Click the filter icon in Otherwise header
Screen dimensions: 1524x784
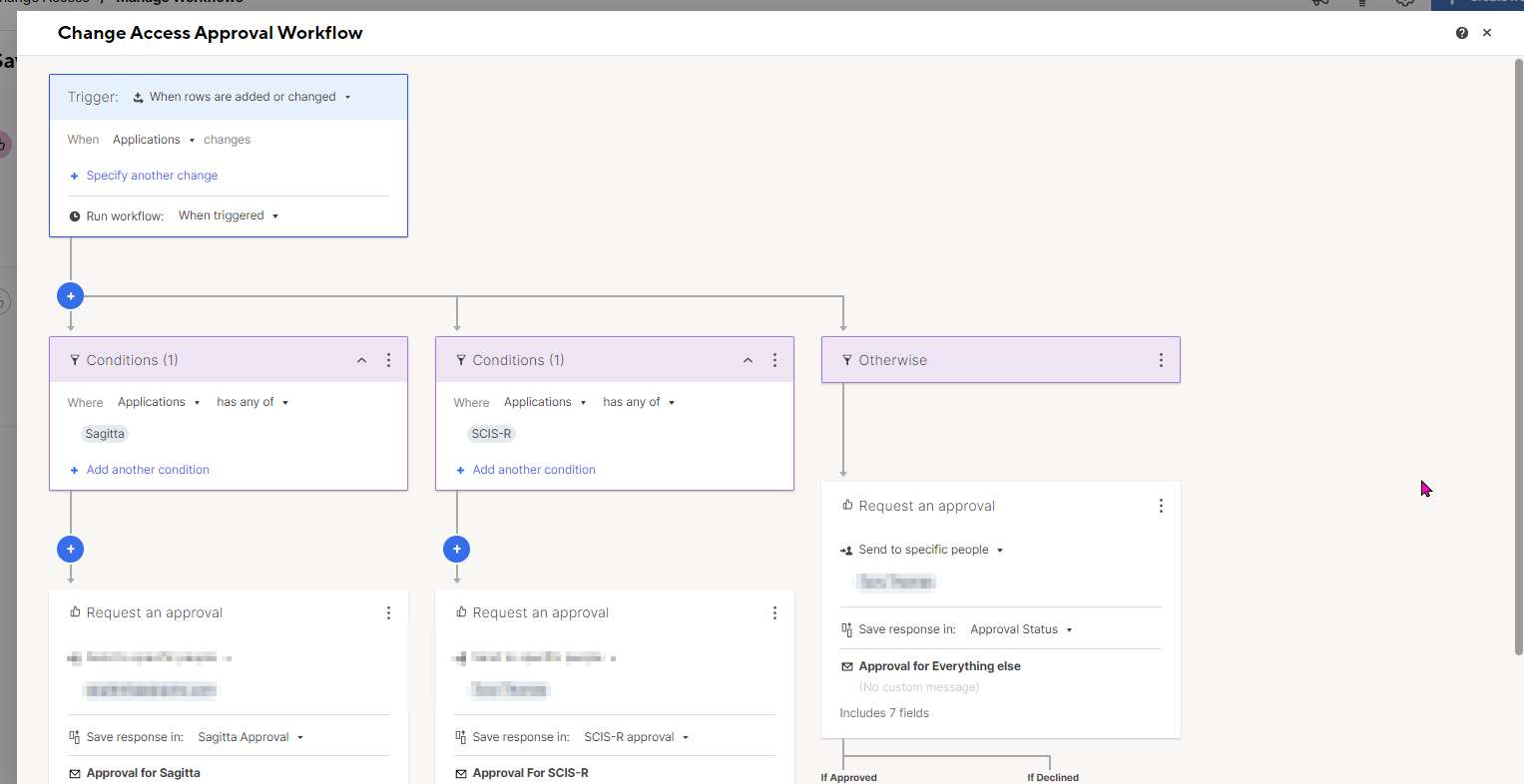pyautogui.click(x=847, y=360)
